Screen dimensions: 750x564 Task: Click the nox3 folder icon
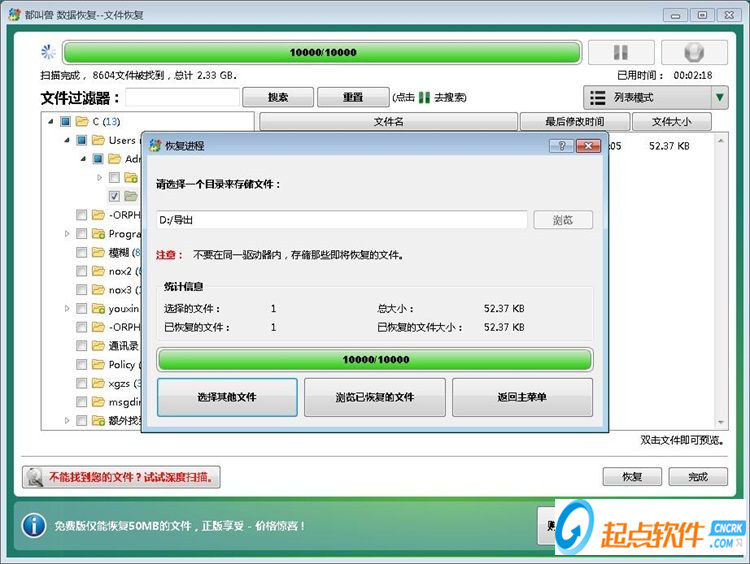point(98,290)
